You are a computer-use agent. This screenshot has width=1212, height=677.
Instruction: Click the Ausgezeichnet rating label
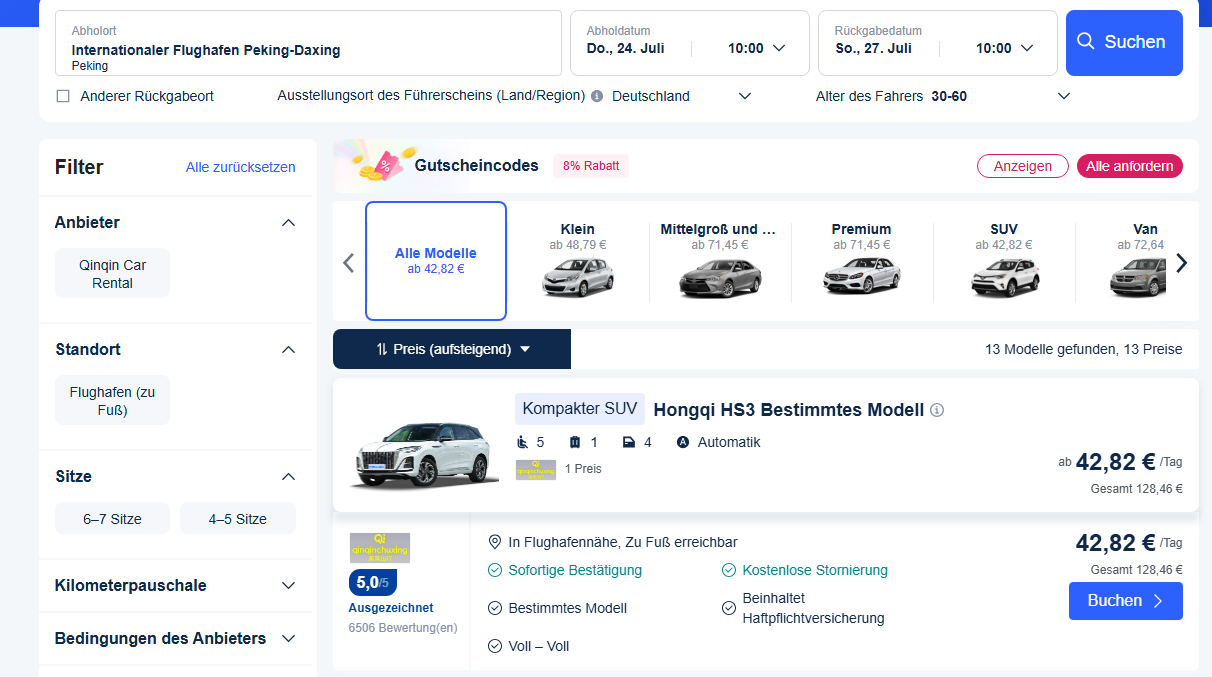point(391,608)
